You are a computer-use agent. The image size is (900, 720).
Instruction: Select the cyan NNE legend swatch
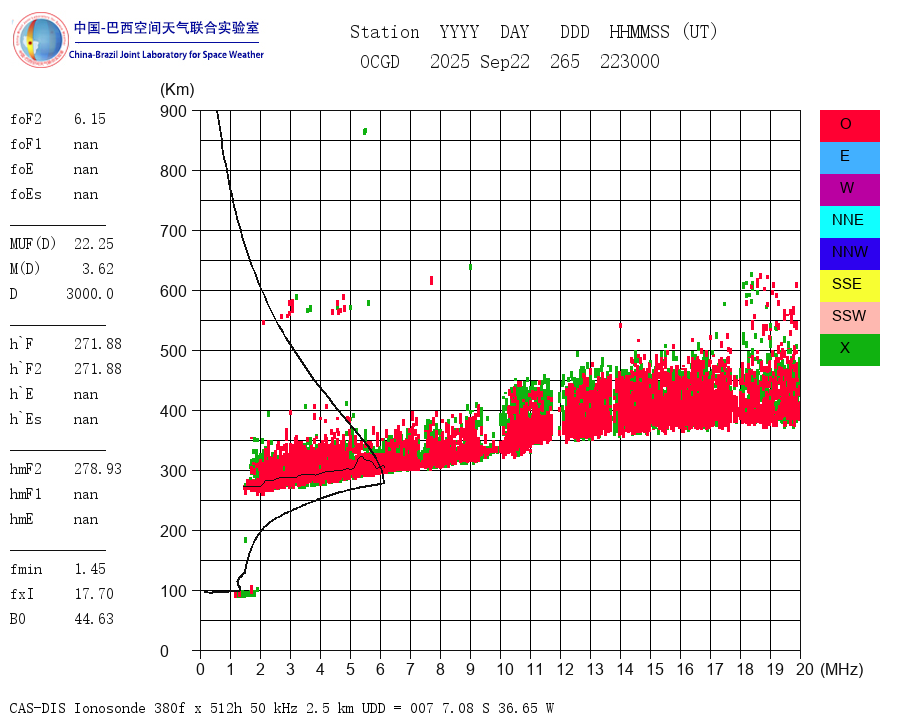pos(849,222)
